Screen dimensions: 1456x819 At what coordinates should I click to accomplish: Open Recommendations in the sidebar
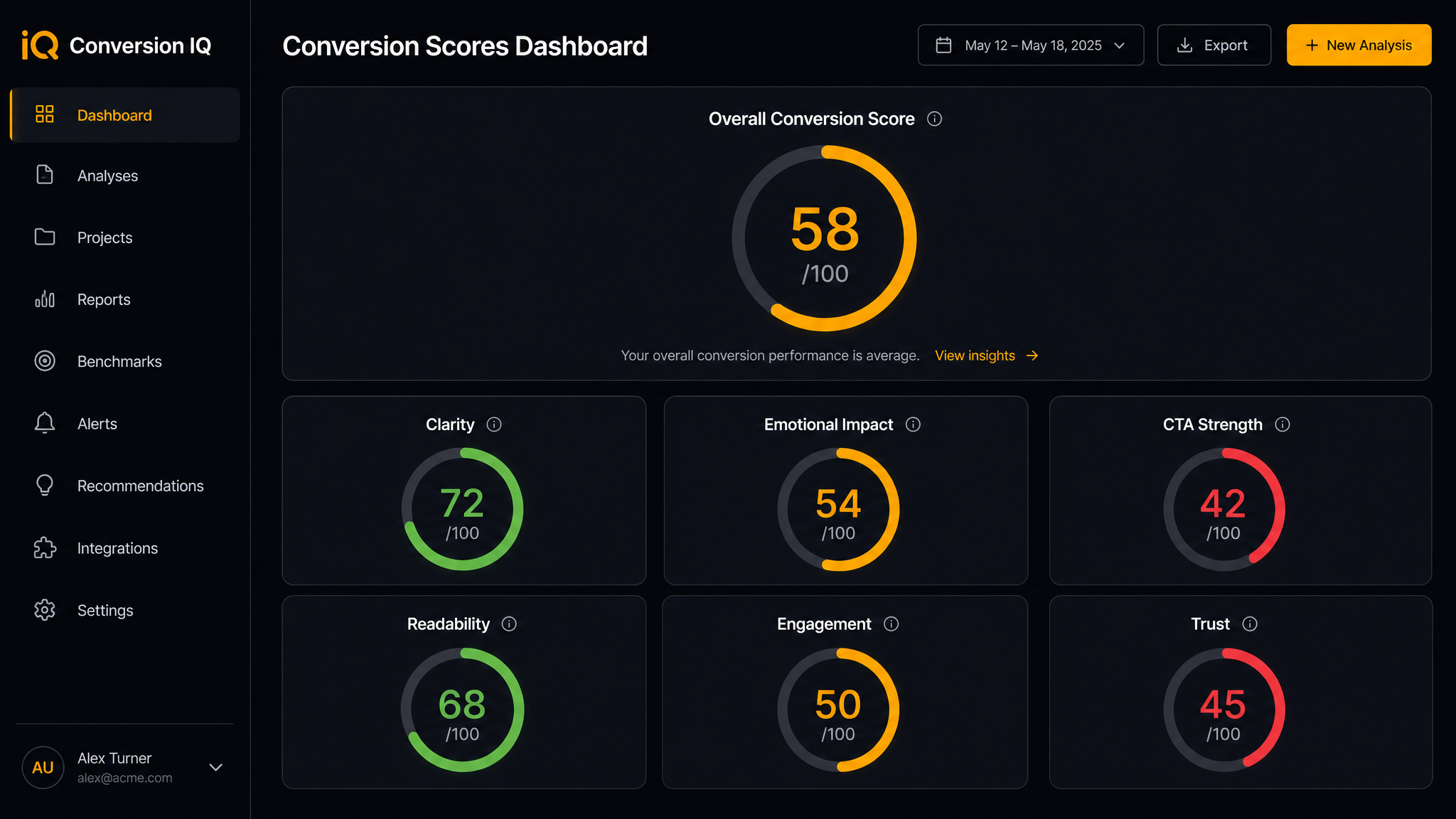point(125,486)
